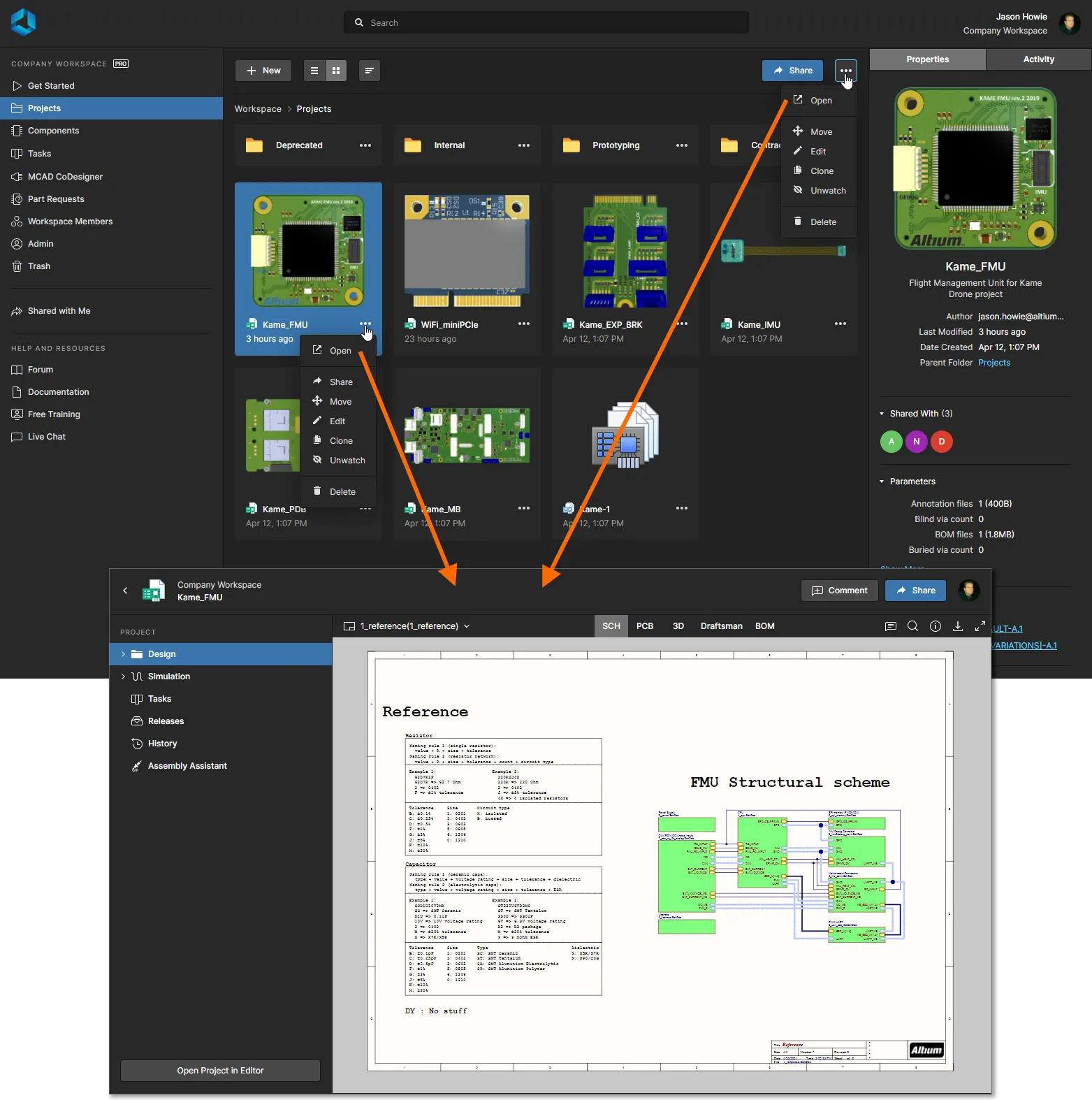Click Share in the projects toolbar
This screenshot has width=1092, height=1100.
point(792,71)
